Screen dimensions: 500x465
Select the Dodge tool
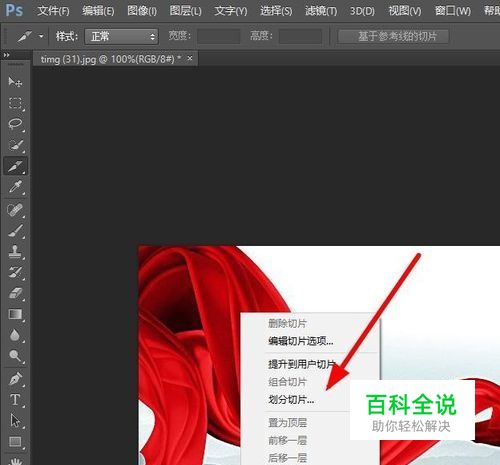click(15, 356)
